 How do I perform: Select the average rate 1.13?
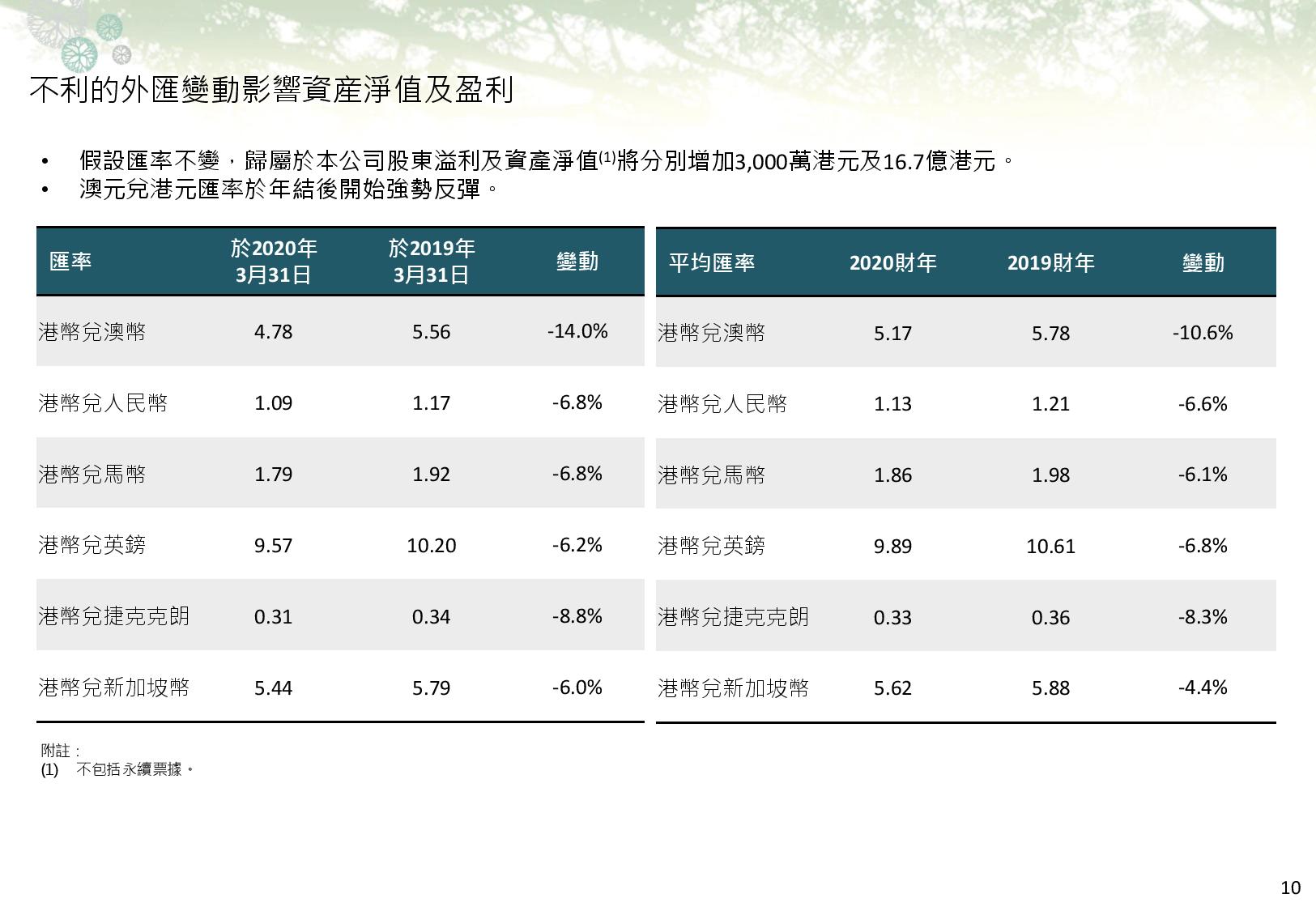[x=893, y=403]
